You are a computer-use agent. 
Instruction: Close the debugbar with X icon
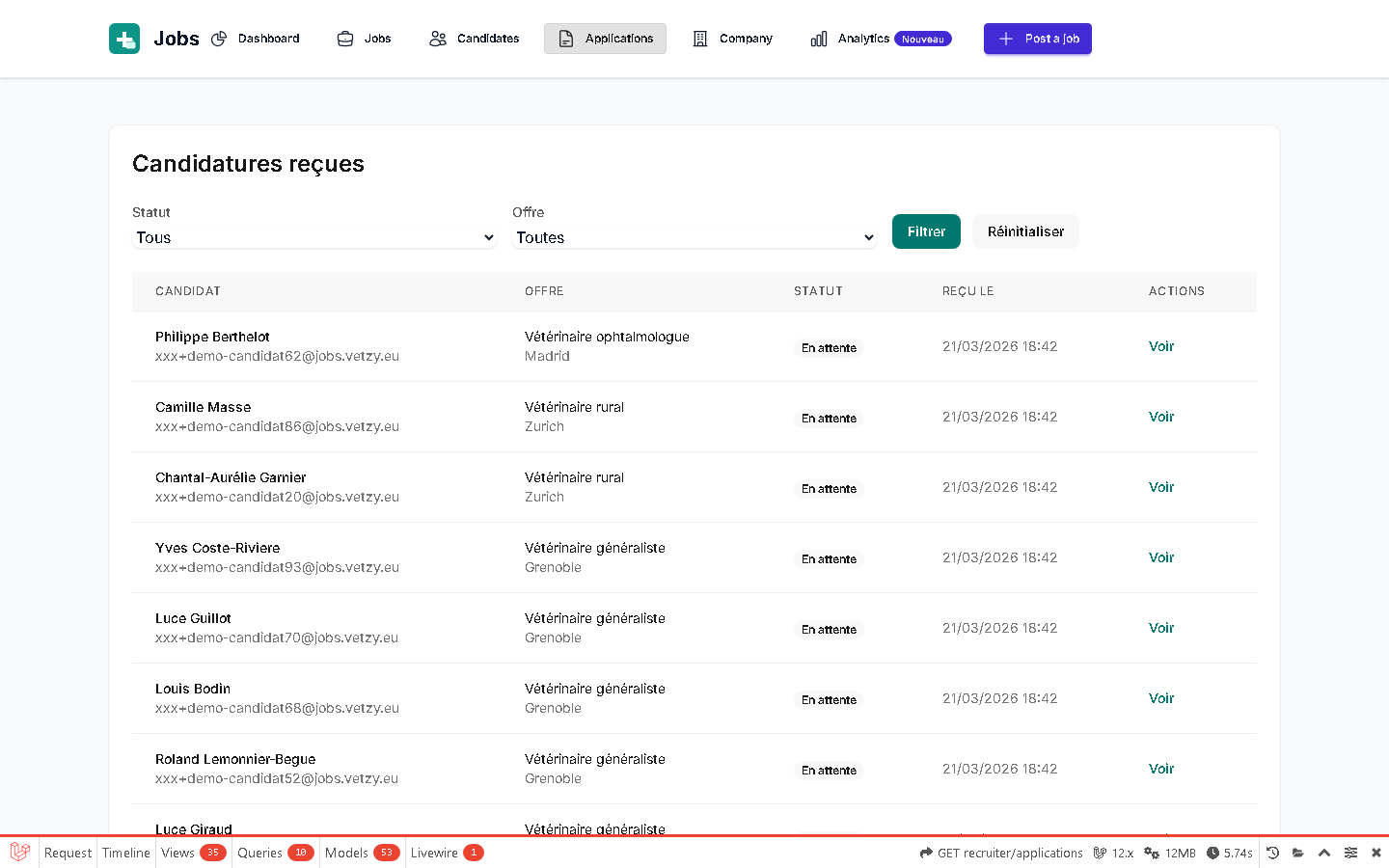pyautogui.click(x=1376, y=853)
